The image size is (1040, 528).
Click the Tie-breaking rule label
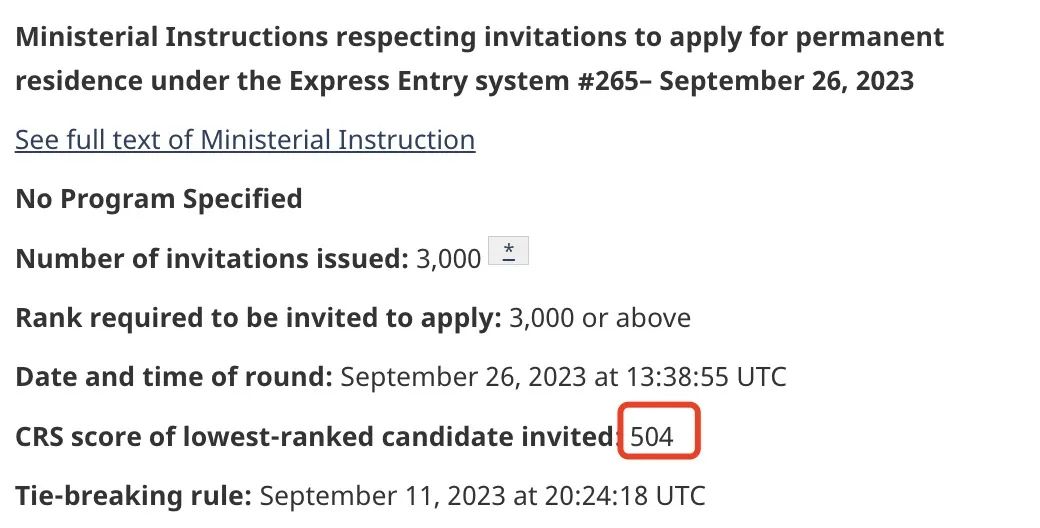tap(133, 495)
